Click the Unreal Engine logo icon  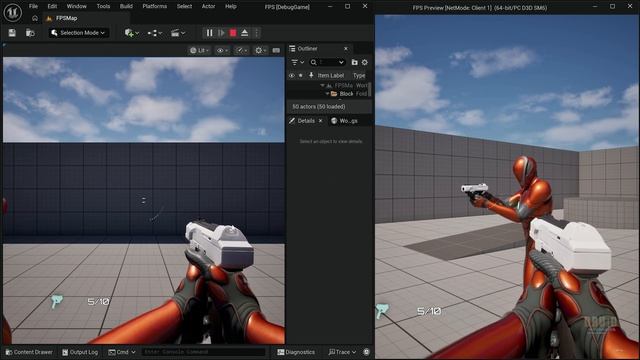coord(12,12)
